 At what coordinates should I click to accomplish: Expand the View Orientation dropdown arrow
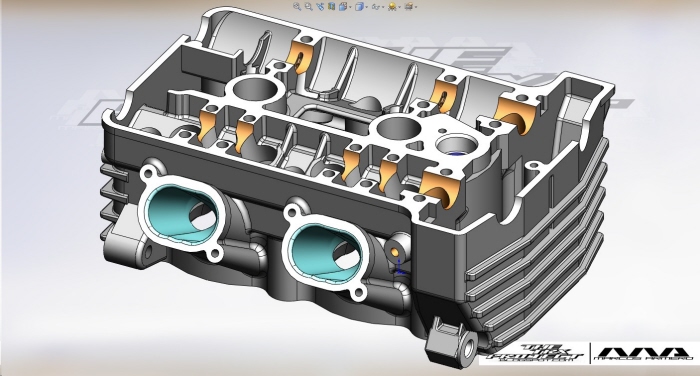pyautogui.click(x=350, y=7)
